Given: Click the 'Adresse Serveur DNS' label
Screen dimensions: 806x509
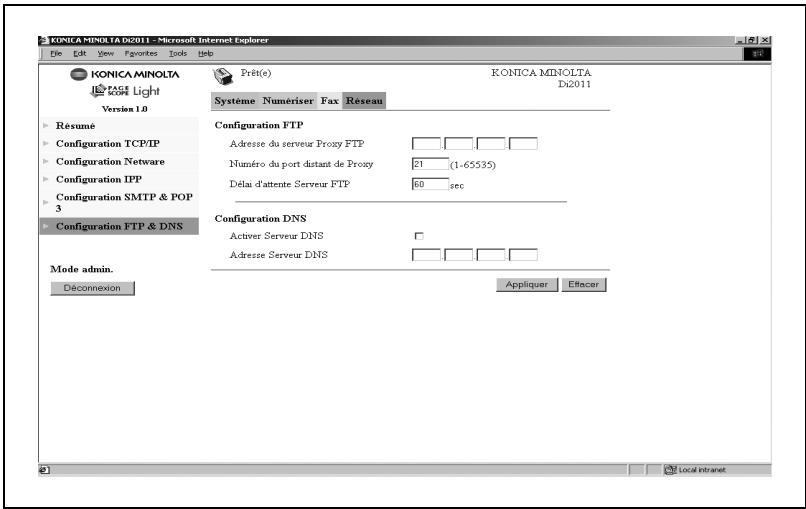Looking at the screenshot, I should coord(279,255).
